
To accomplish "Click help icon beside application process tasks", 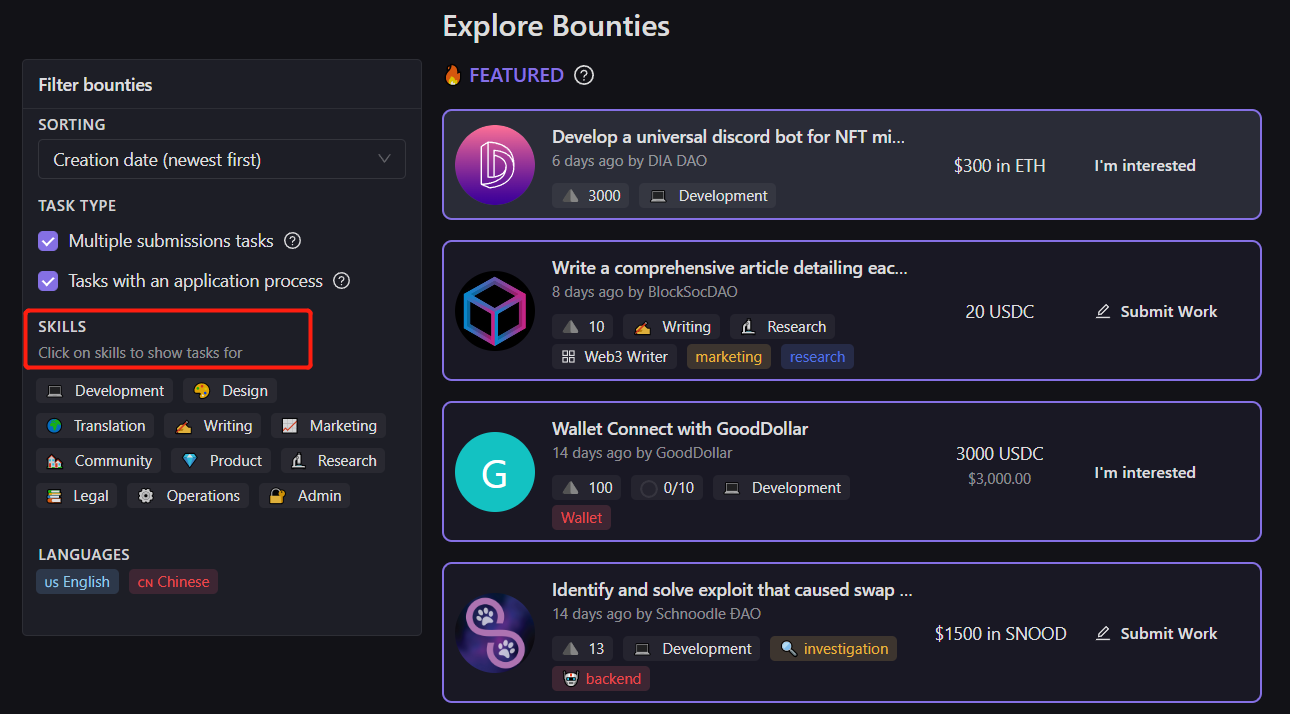I will coord(341,281).
